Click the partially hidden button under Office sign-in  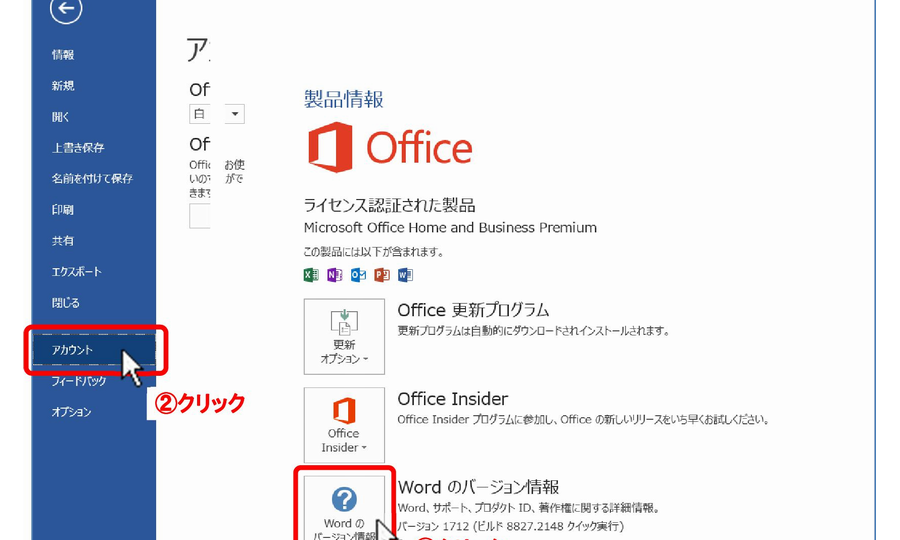(x=200, y=217)
